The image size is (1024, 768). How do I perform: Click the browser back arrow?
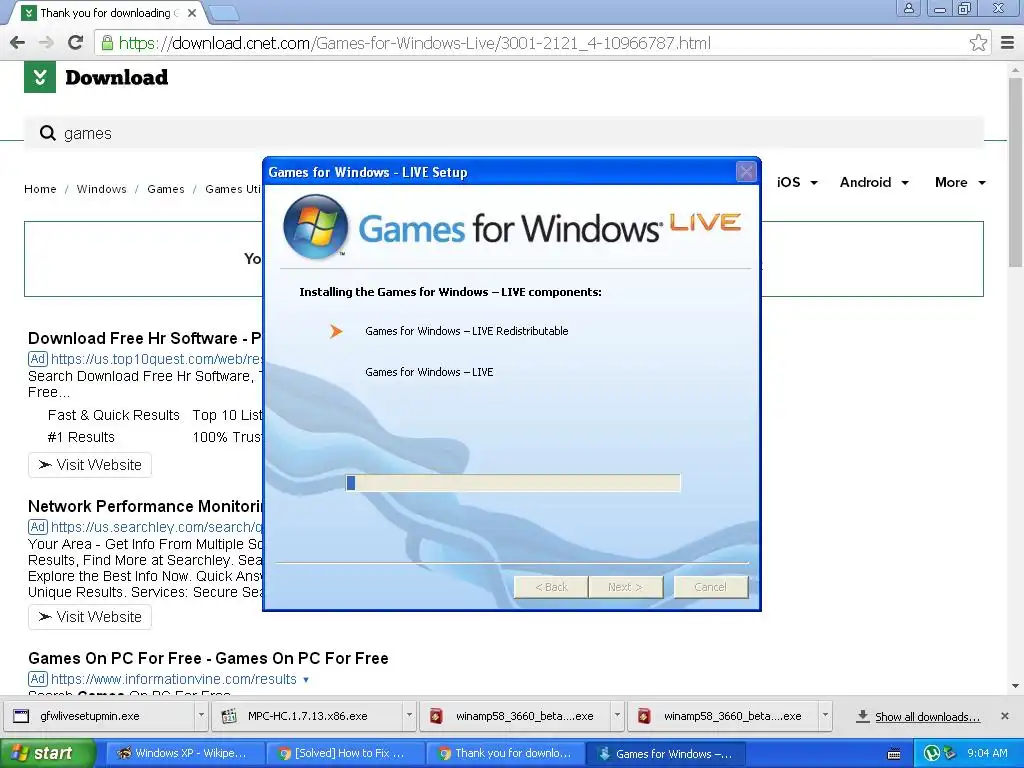[18, 43]
